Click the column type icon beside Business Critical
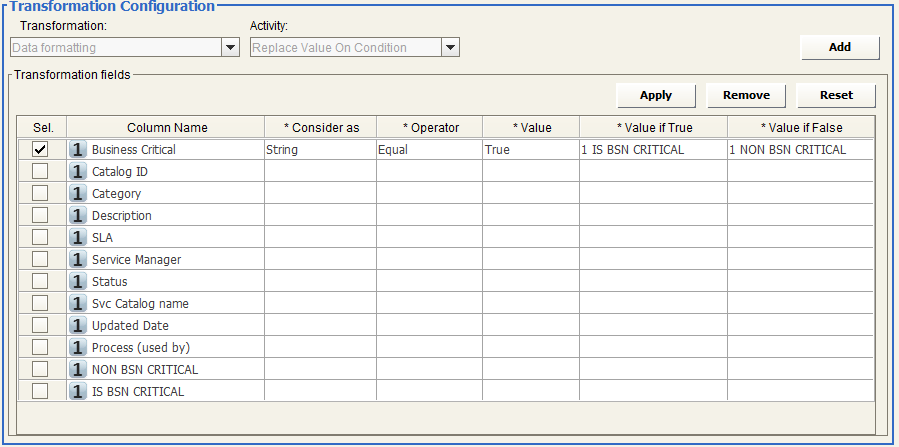Screen dimensions: 899x447 click(78, 150)
